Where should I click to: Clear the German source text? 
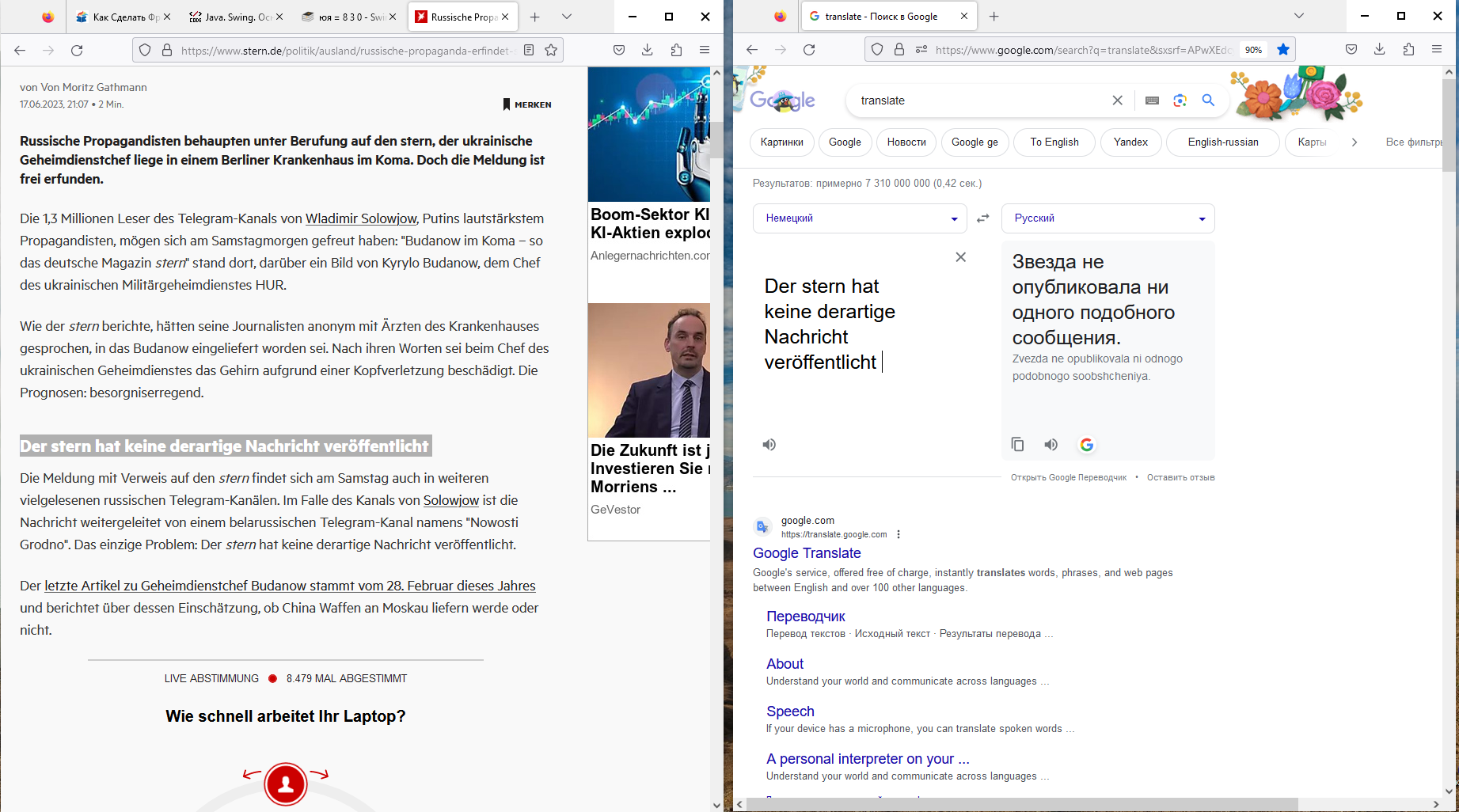[x=960, y=257]
